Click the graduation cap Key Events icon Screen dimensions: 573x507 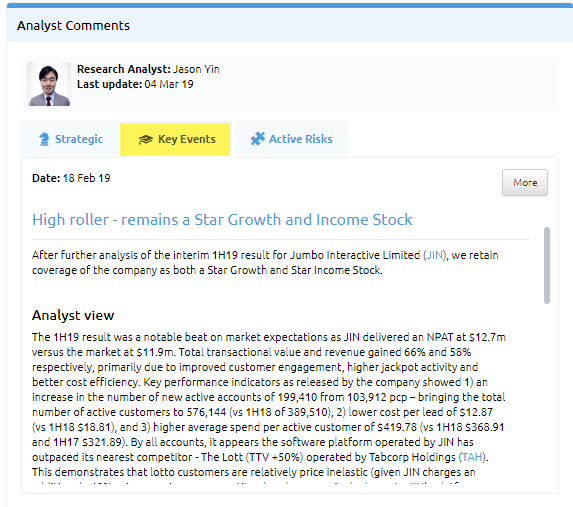[145, 139]
